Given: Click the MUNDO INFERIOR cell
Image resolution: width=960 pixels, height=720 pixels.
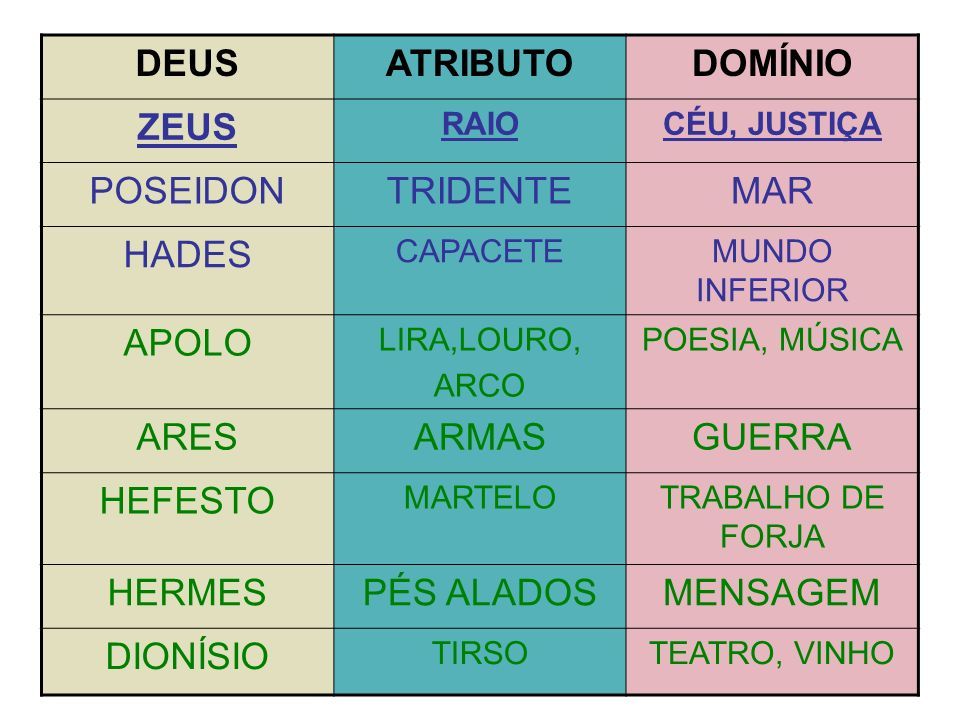Looking at the screenshot, I should (772, 271).
